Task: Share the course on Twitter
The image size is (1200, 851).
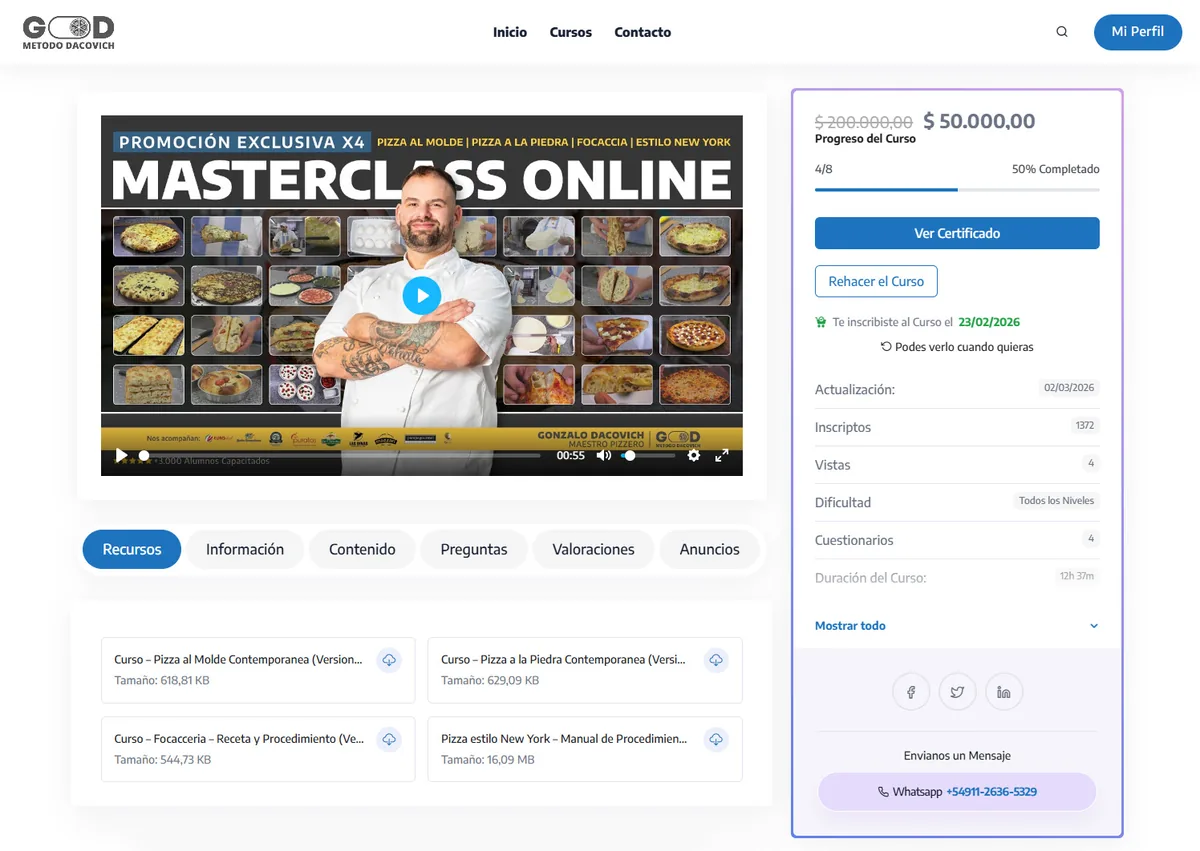Action: click(x=957, y=692)
